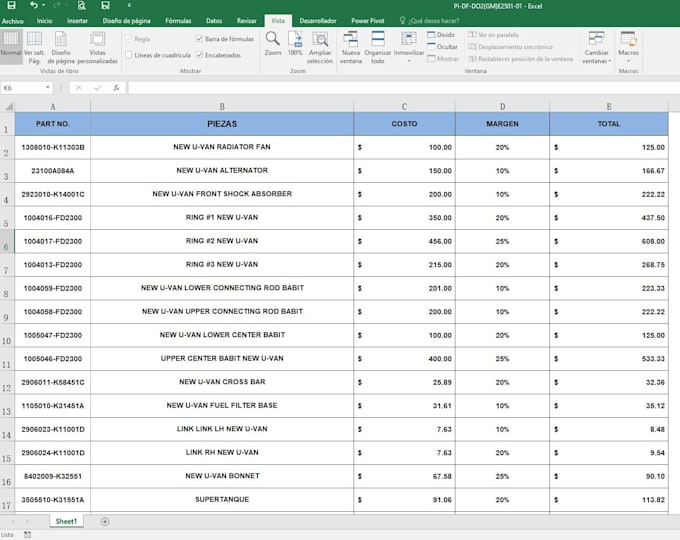Click the Select All corner triangle
The width and height of the screenshot is (680, 540).
(8, 106)
